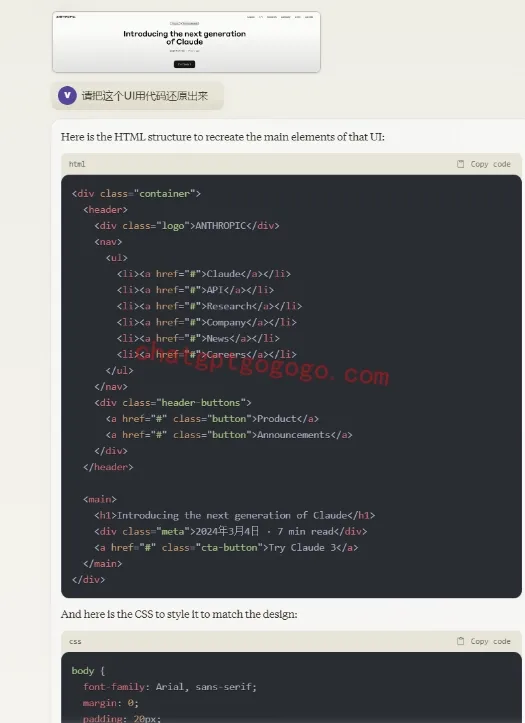Click the meta date 7 min read line

click(x=230, y=532)
